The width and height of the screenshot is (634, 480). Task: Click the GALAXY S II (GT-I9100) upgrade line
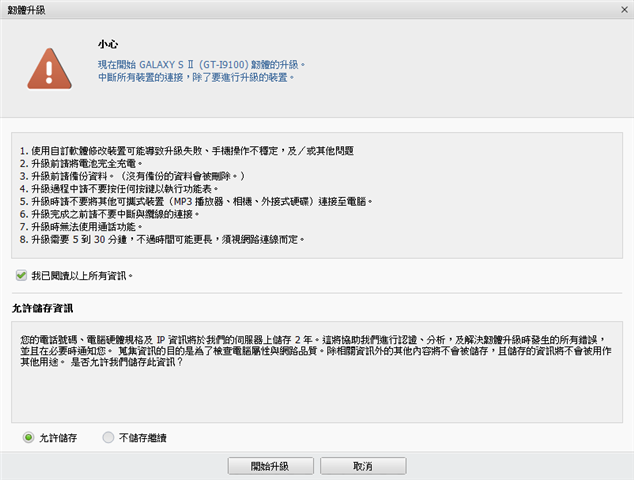point(201,65)
